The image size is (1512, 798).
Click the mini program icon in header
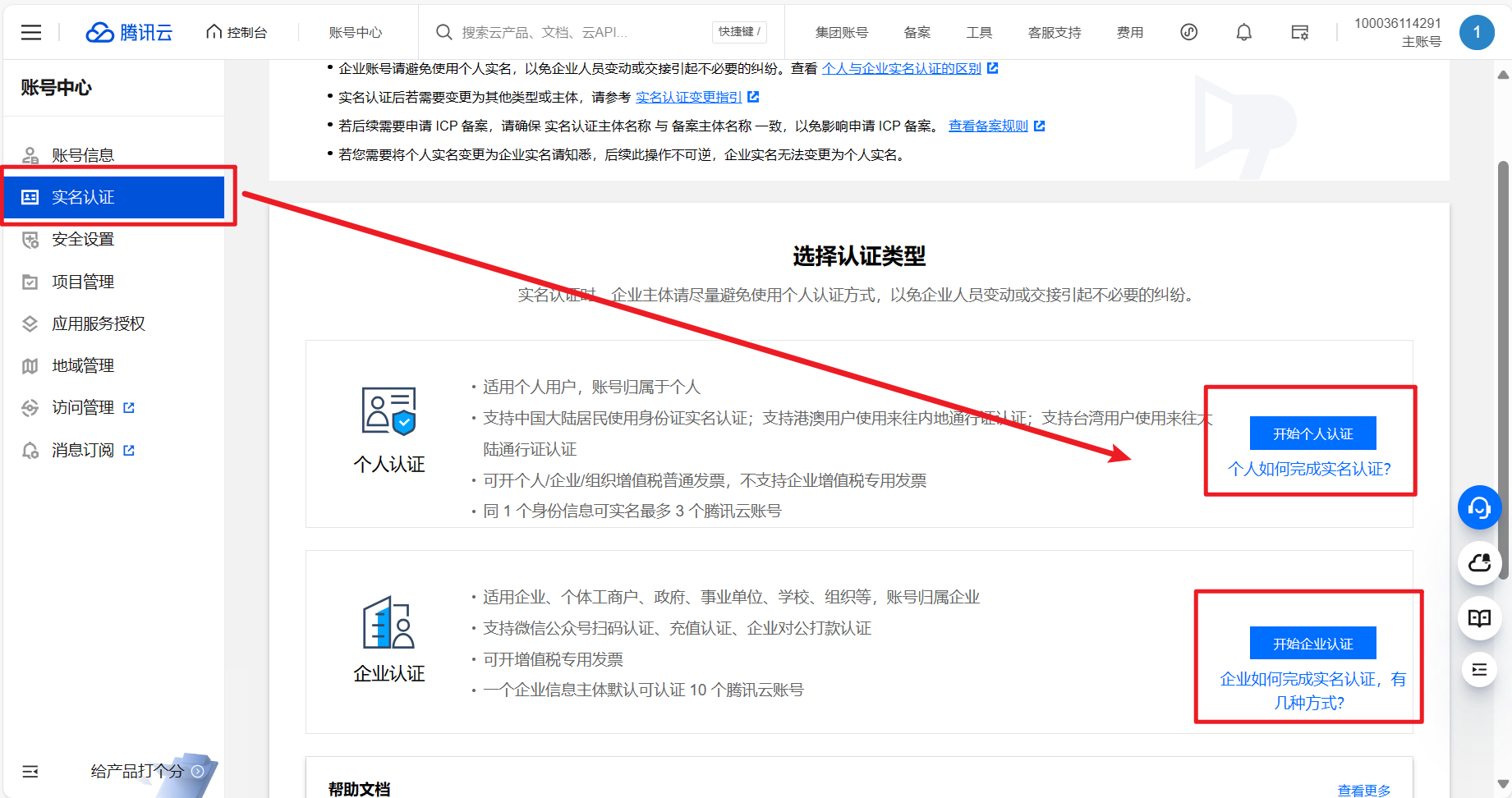point(1188,32)
